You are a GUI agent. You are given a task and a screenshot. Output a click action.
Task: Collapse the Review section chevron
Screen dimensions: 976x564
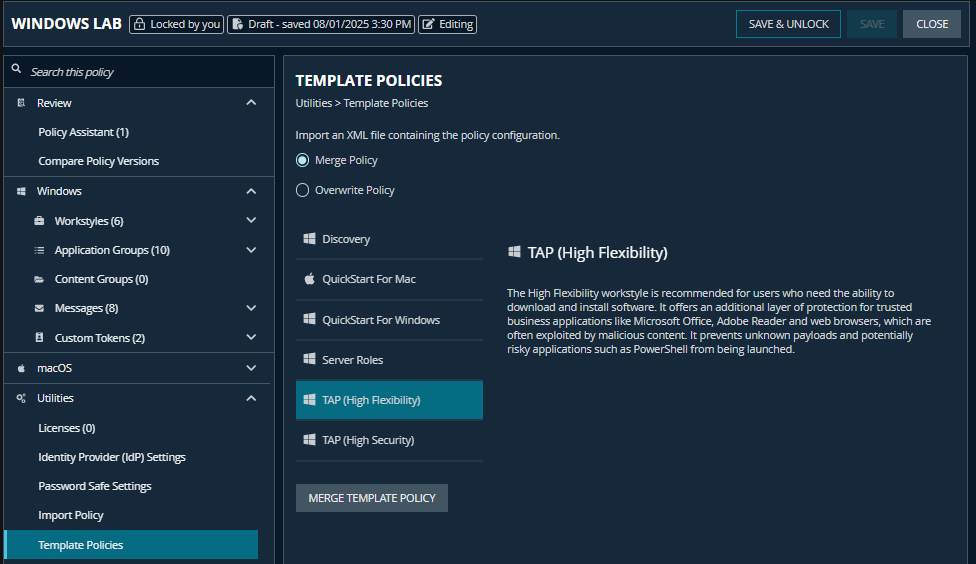[x=251, y=103]
